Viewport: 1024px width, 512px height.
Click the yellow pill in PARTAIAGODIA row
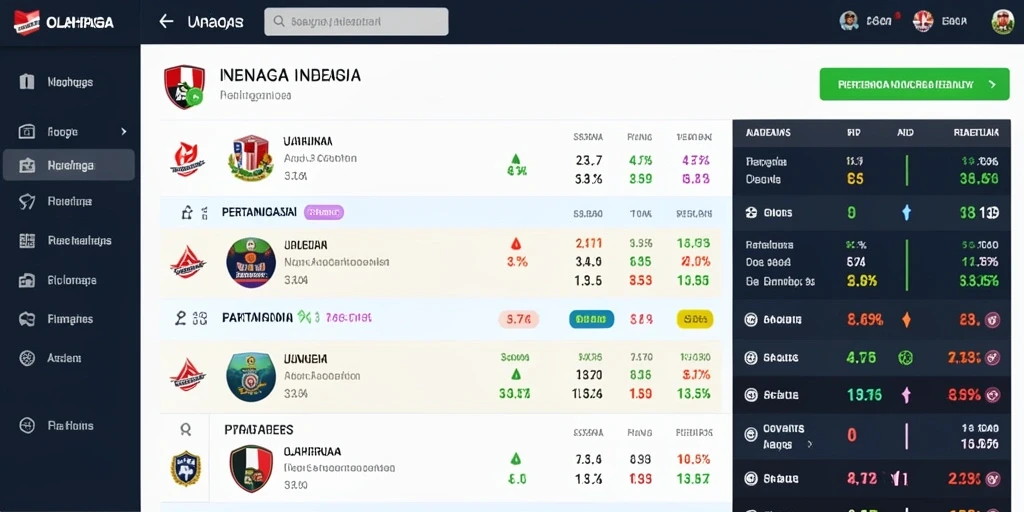point(695,319)
